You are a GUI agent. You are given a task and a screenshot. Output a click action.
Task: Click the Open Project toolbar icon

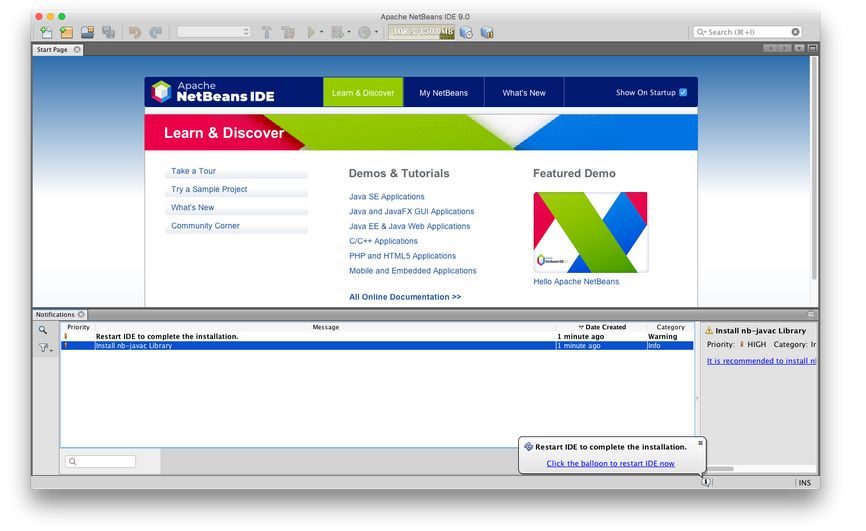tap(87, 32)
